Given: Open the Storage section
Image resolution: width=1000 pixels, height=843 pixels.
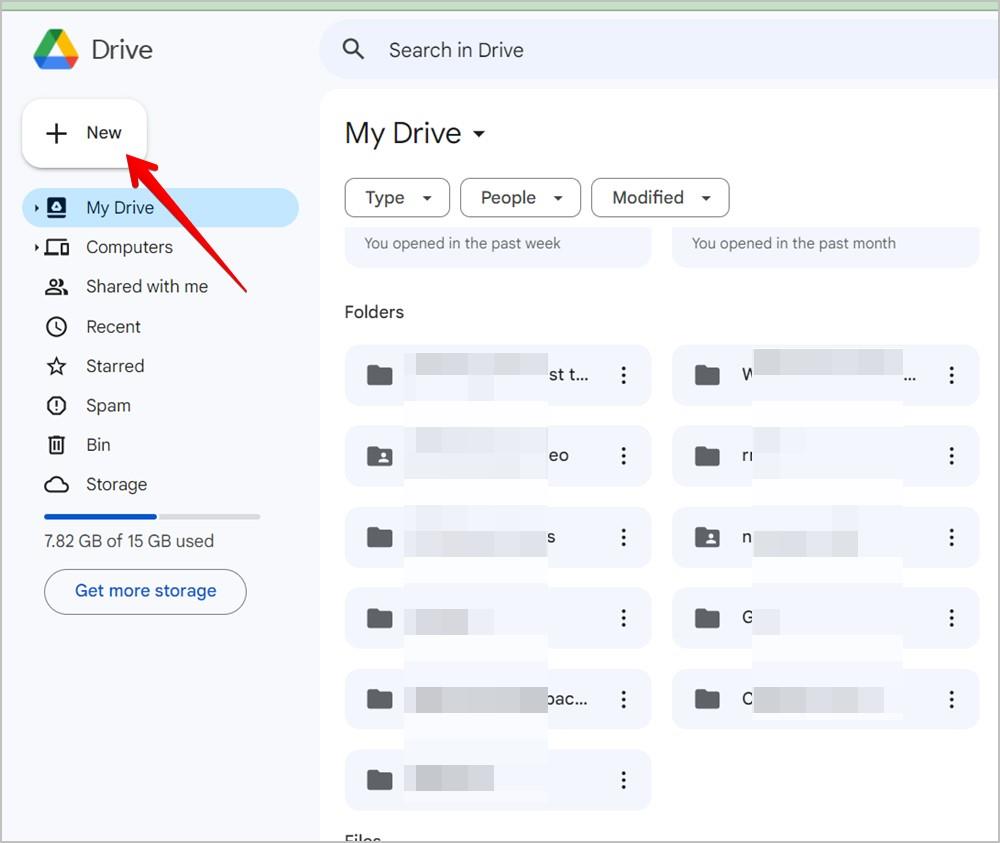Looking at the screenshot, I should pyautogui.click(x=117, y=485).
